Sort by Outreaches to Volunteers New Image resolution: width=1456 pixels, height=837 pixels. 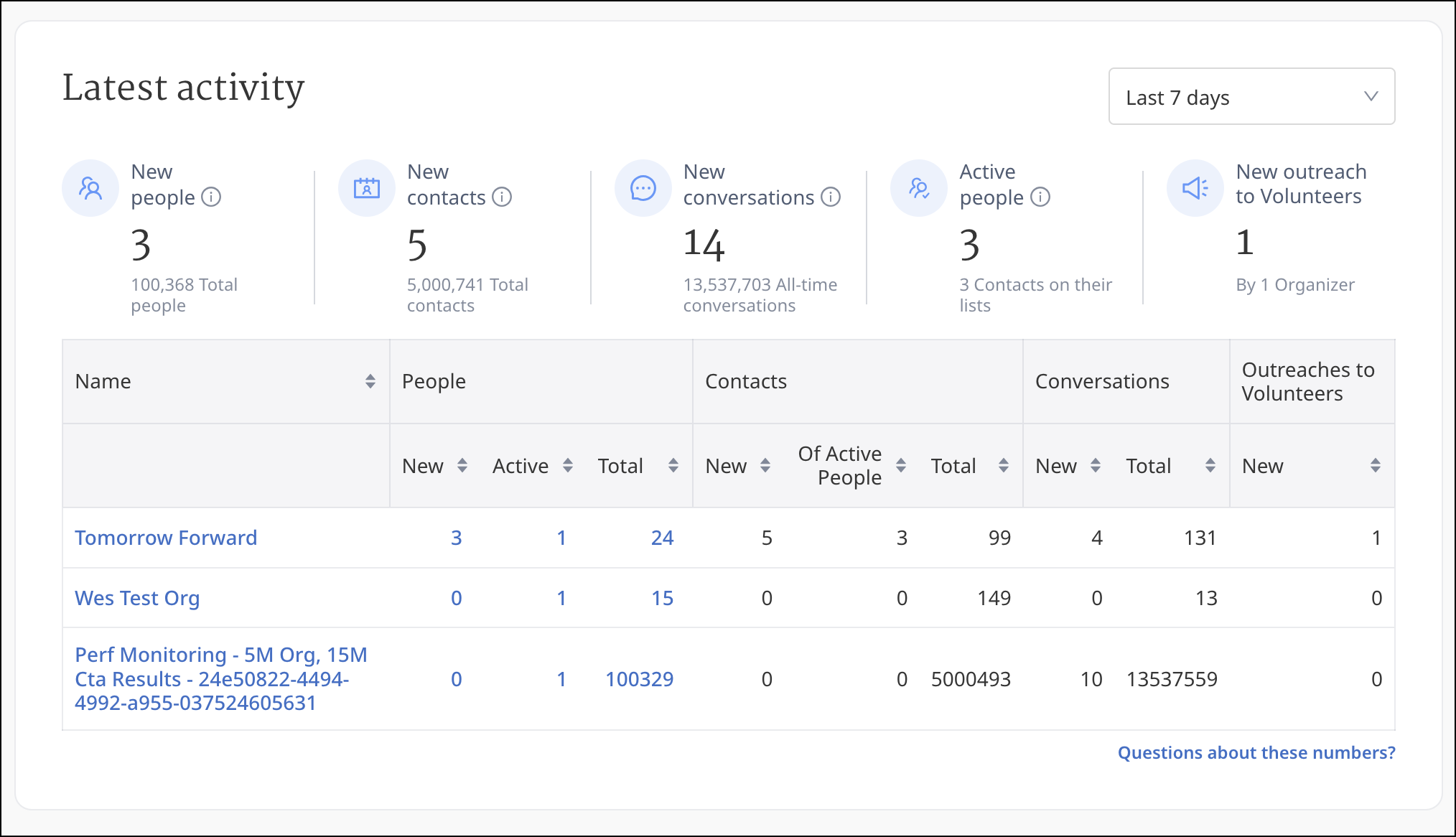click(1376, 466)
